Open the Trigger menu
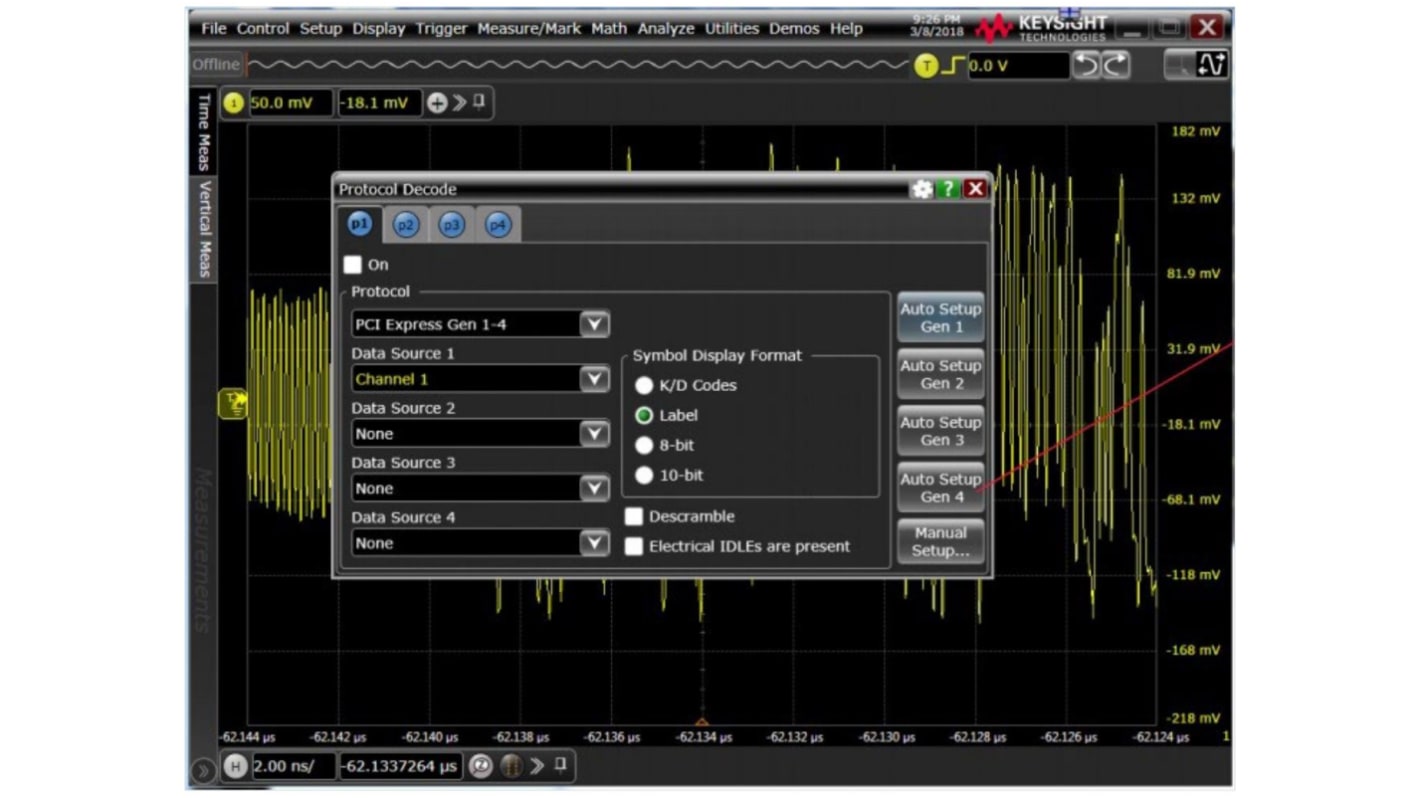The width and height of the screenshot is (1420, 798). coord(441,28)
